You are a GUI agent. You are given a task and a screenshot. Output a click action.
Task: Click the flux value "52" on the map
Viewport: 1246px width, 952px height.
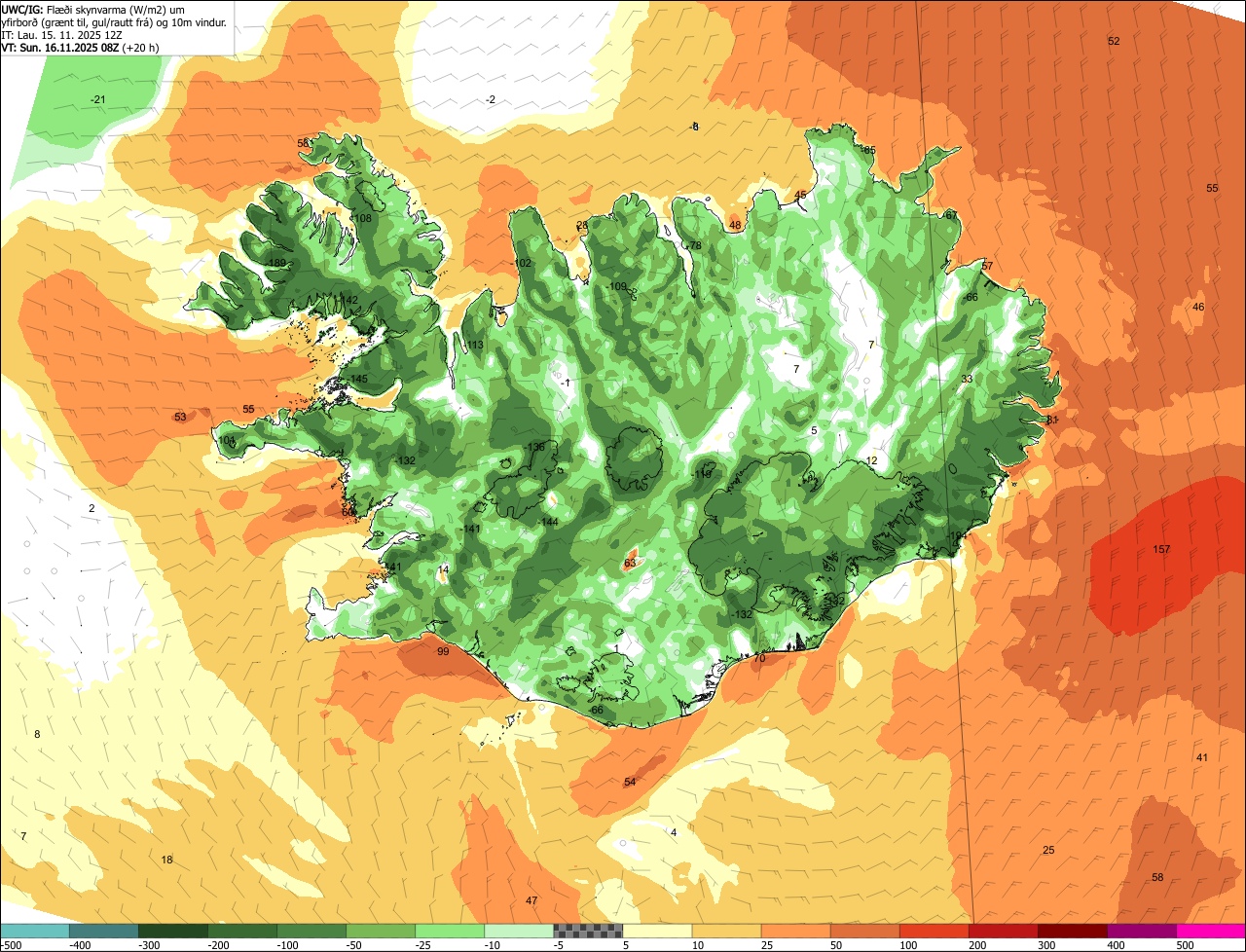coord(1114,41)
